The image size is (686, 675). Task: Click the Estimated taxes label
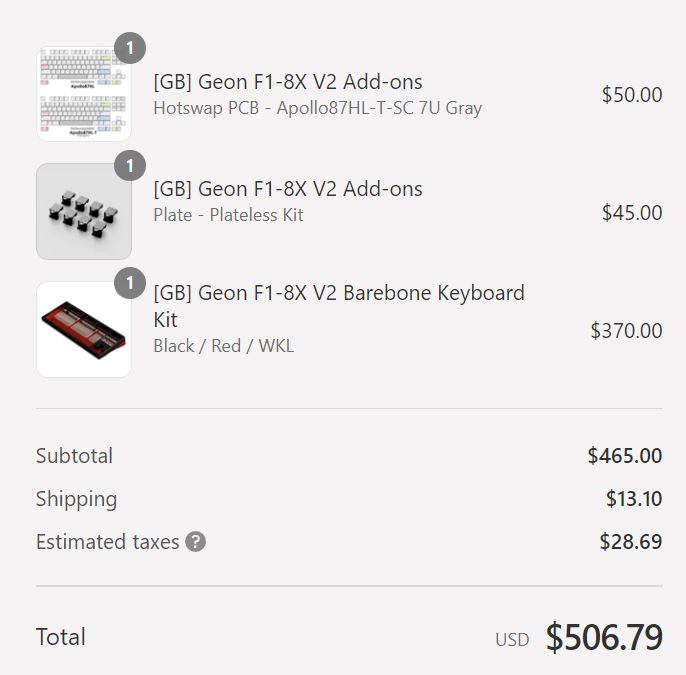tap(107, 542)
